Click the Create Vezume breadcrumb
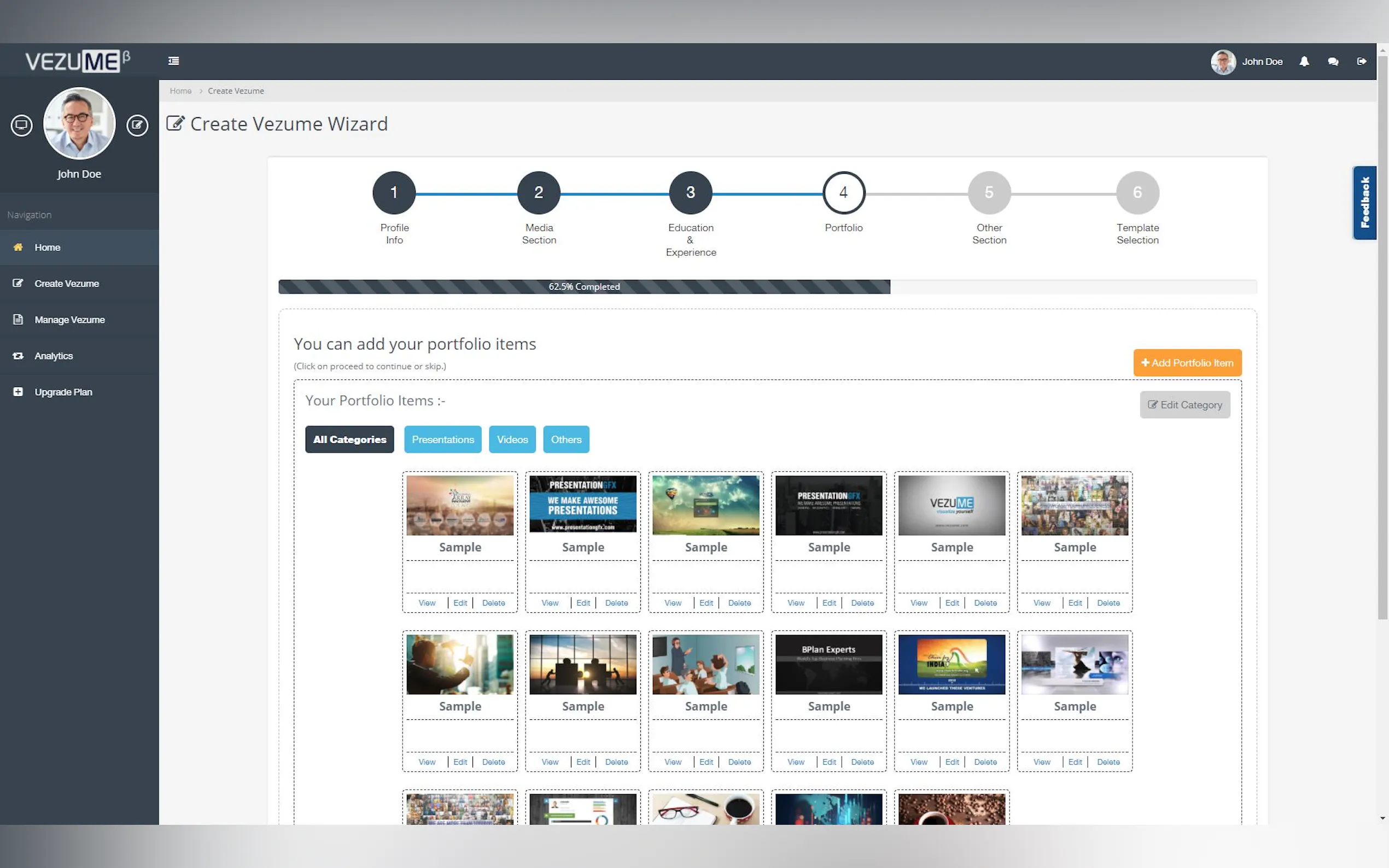 [236, 91]
